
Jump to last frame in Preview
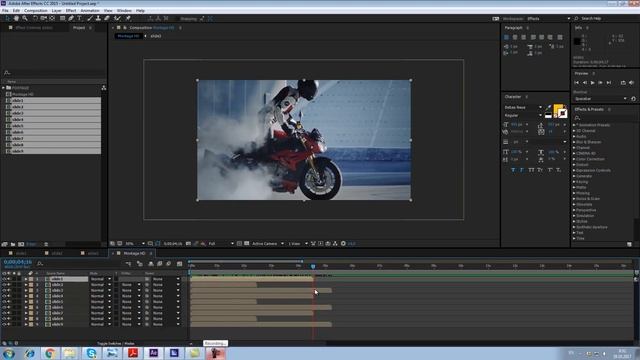point(609,82)
